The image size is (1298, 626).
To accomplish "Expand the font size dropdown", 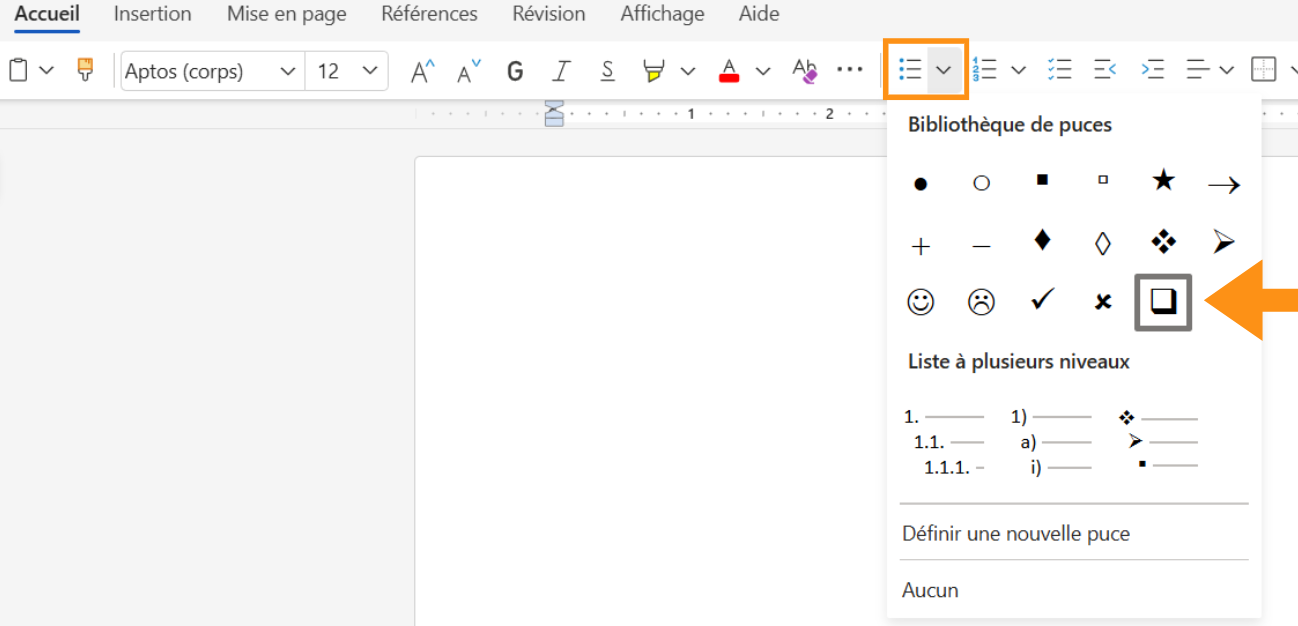I will click(376, 70).
